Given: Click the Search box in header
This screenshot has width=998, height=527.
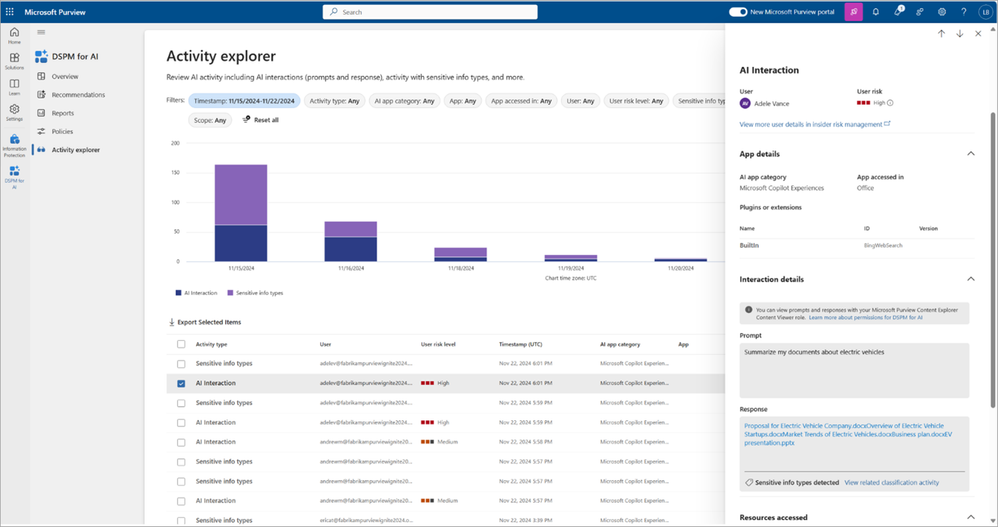Looking at the screenshot, I should click(x=430, y=11).
